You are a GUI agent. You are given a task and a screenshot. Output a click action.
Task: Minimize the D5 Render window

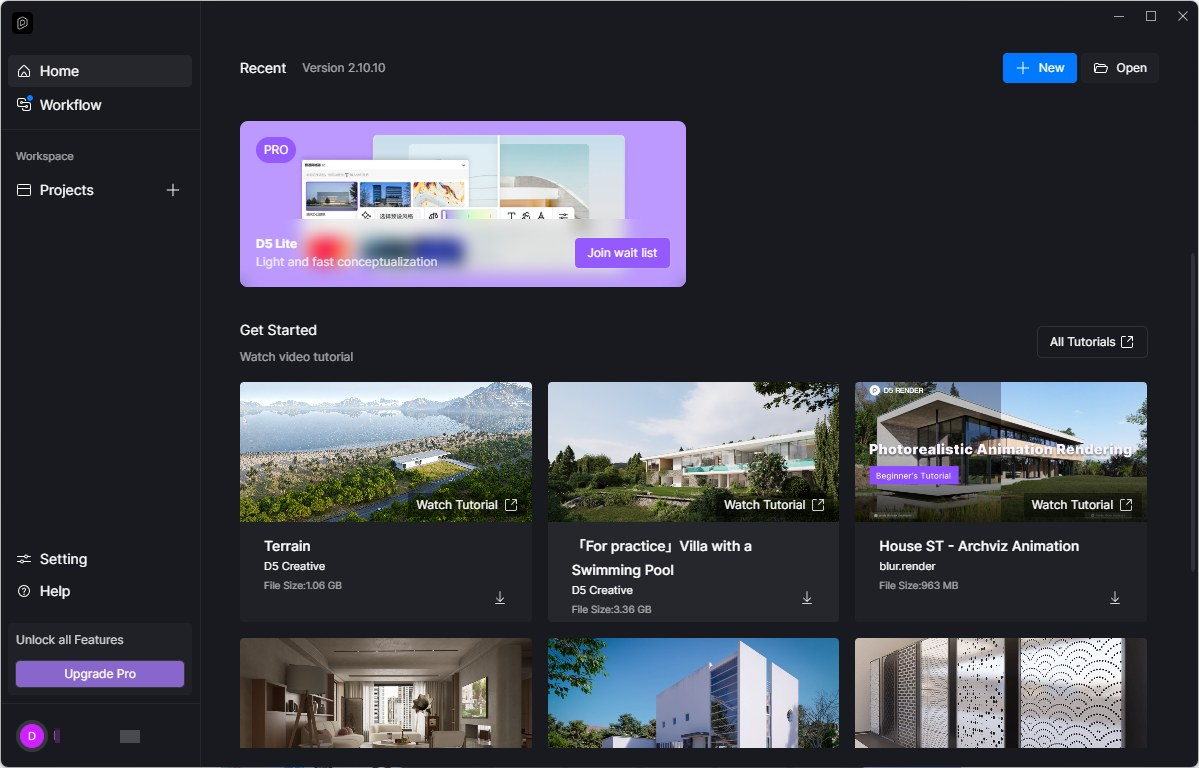[1119, 16]
